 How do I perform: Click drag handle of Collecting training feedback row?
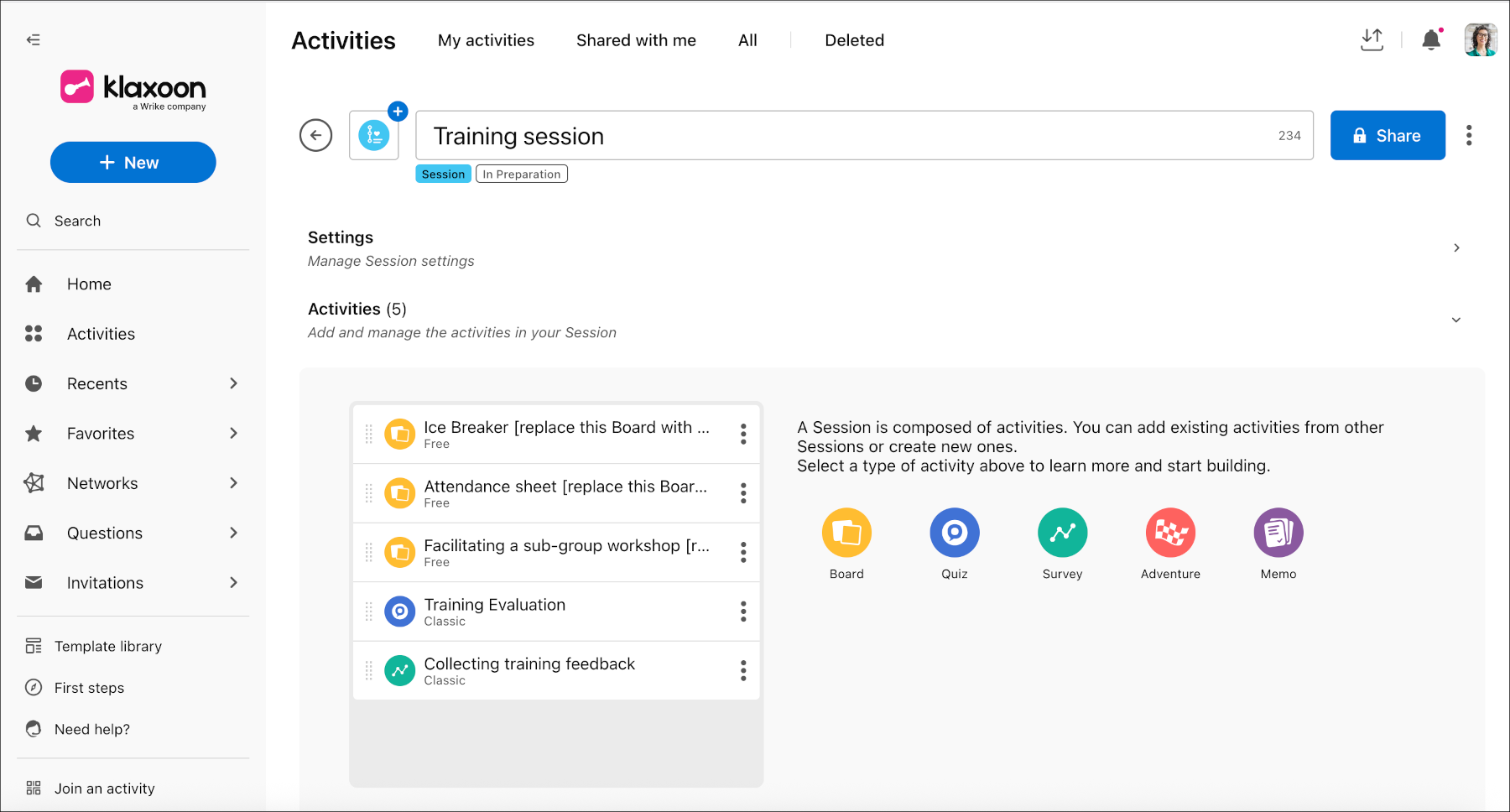[x=368, y=670]
